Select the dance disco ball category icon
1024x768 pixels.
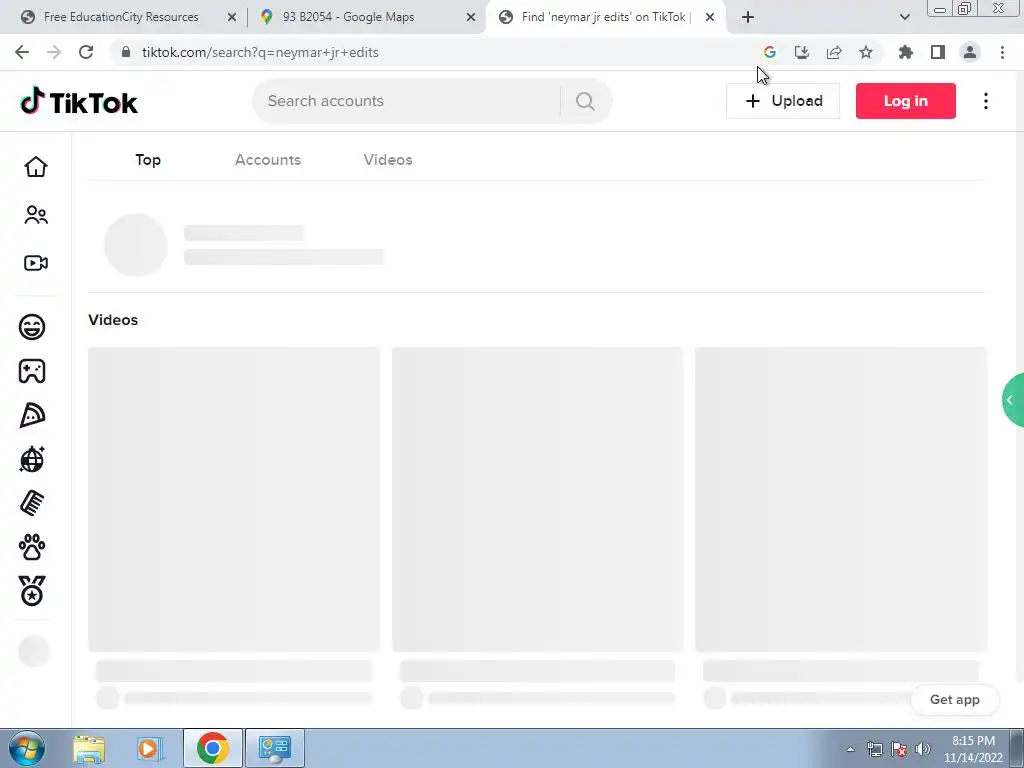point(32,459)
